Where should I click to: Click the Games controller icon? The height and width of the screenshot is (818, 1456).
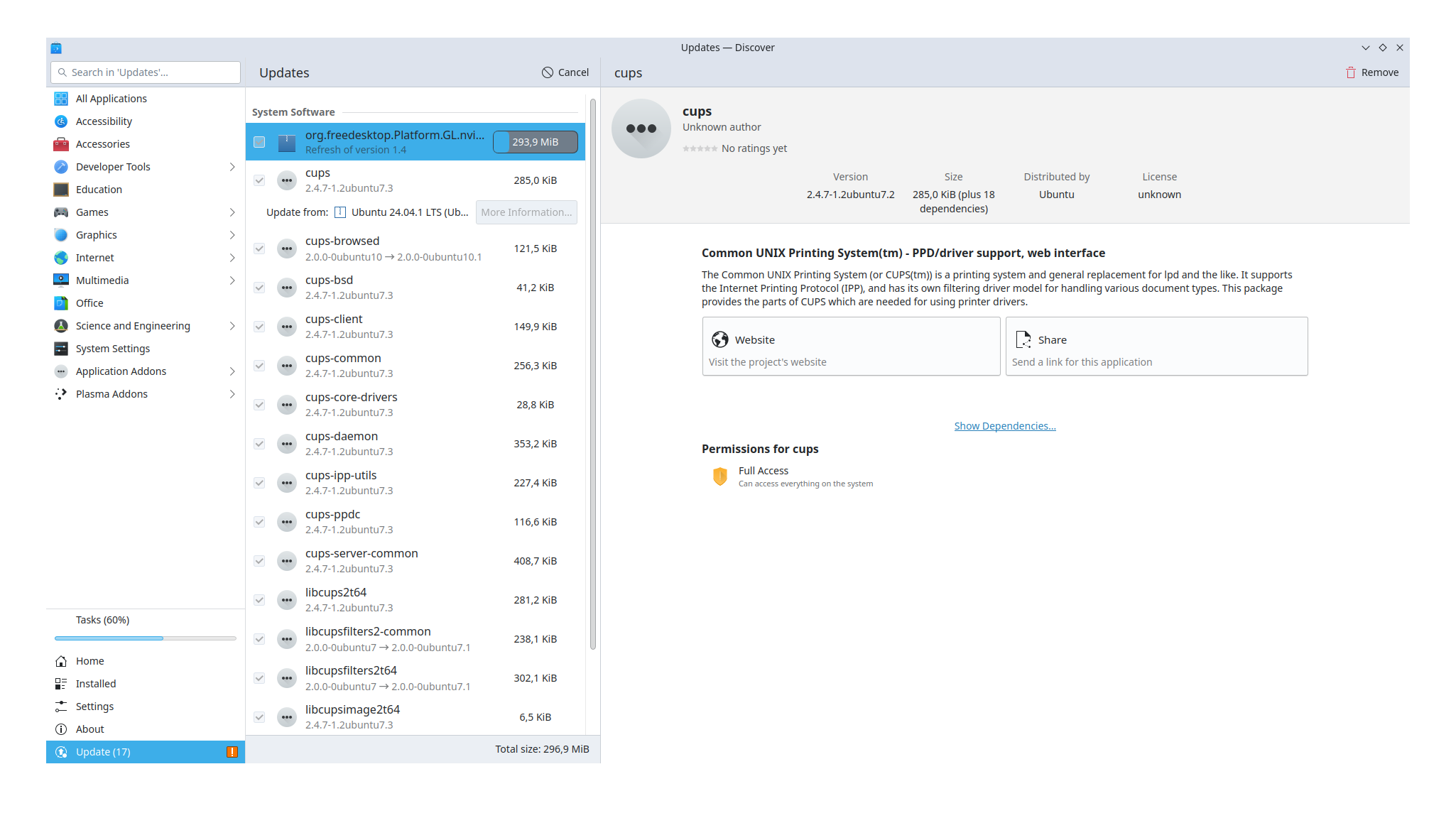[61, 212]
